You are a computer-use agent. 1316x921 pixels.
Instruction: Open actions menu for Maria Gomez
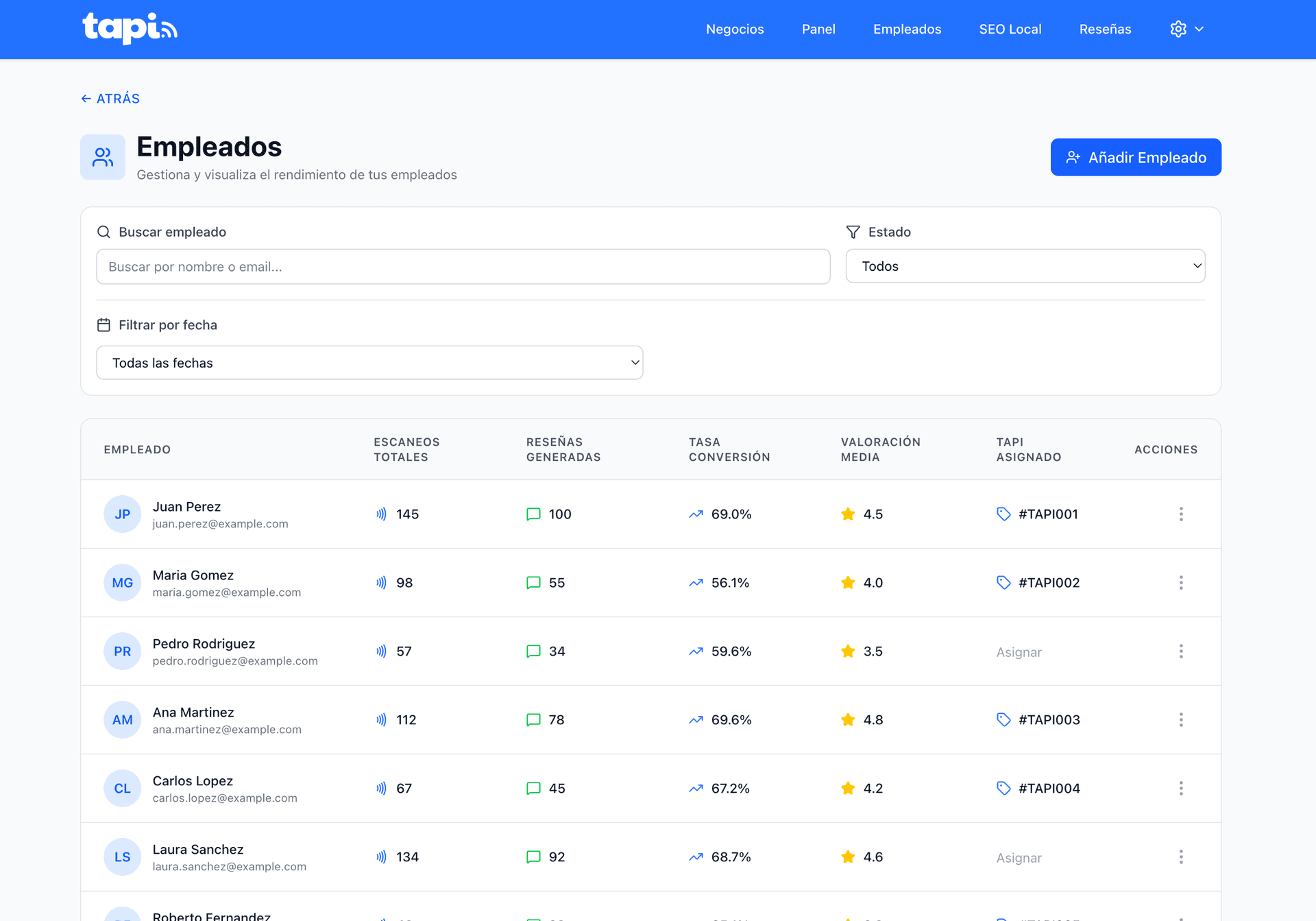1180,582
